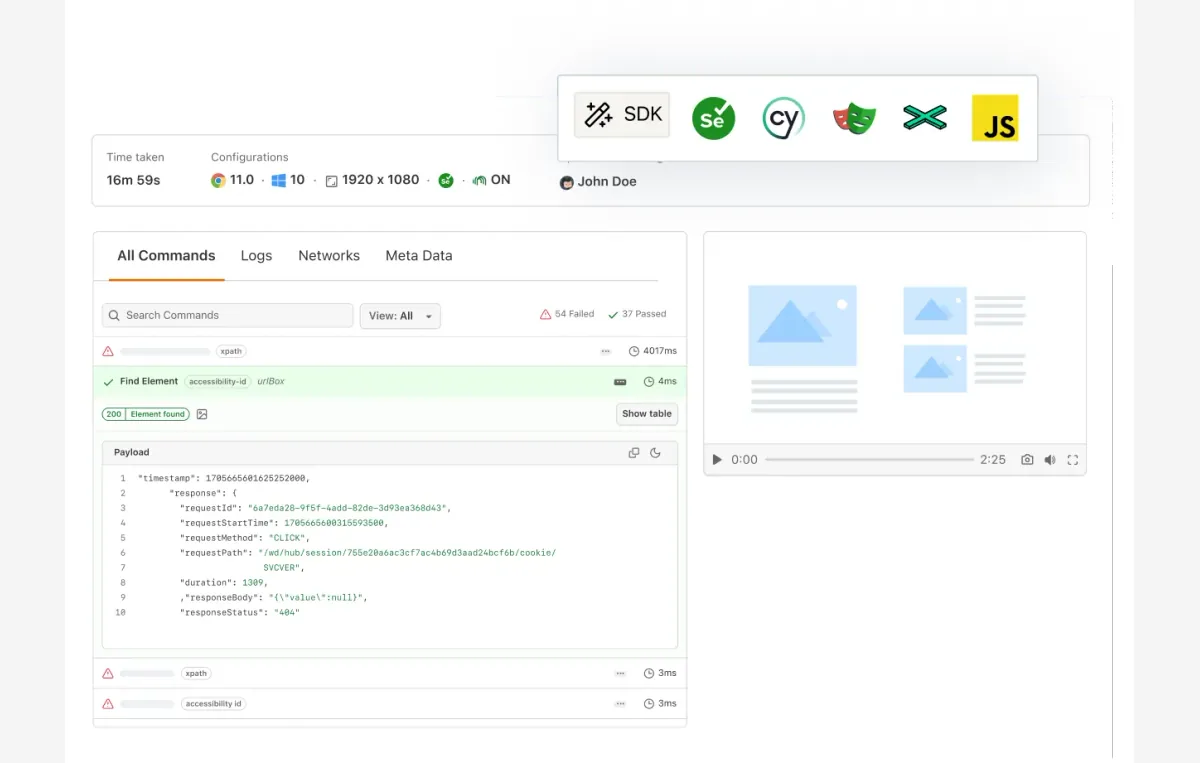This screenshot has height=763, width=1200.
Task: Open the screenshot image icon next to Element found
Action: tap(202, 414)
